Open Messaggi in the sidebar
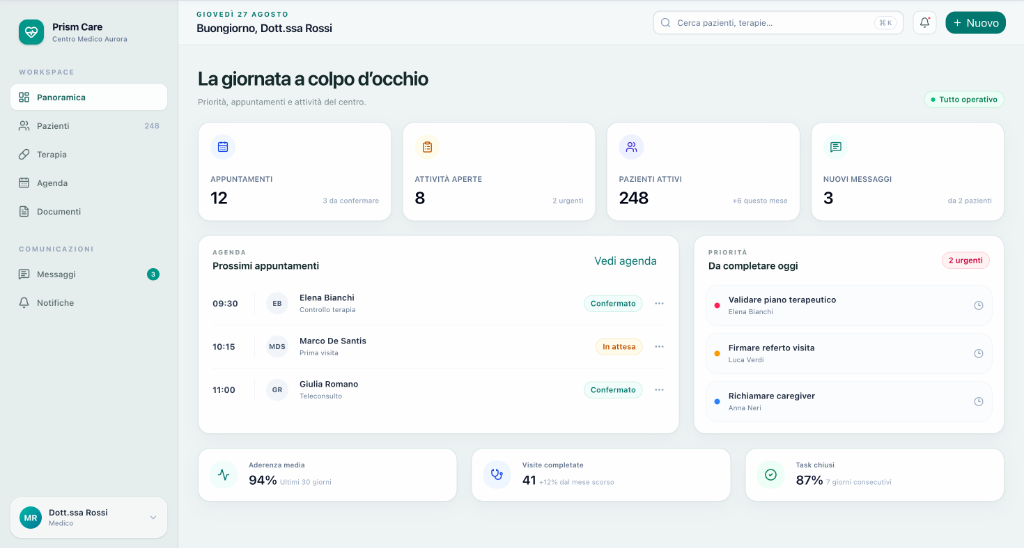Image resolution: width=1024 pixels, height=548 pixels. point(89,274)
